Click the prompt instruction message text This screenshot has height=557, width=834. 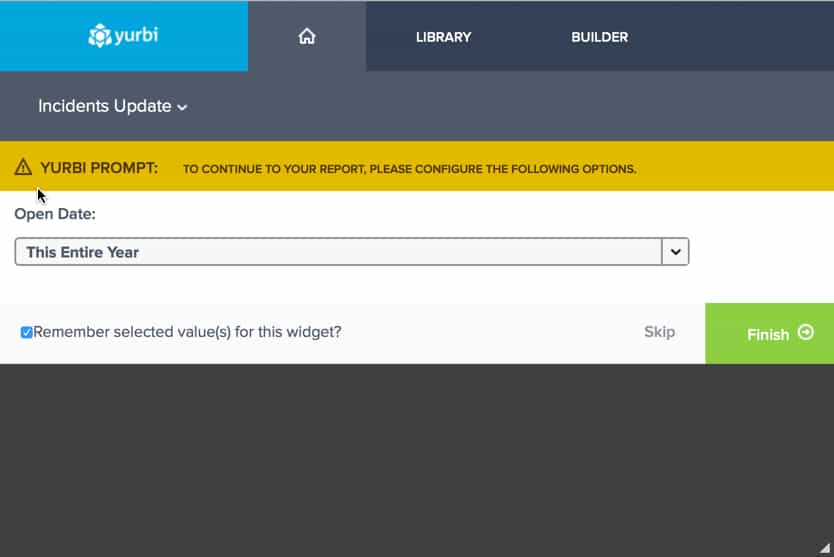tap(409, 169)
